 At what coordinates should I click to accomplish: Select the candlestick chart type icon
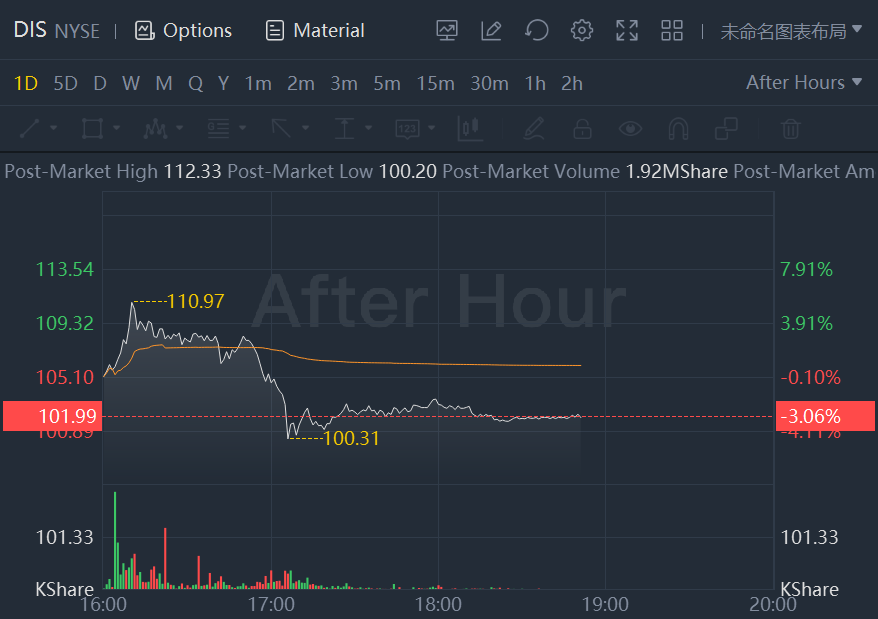coord(469,128)
